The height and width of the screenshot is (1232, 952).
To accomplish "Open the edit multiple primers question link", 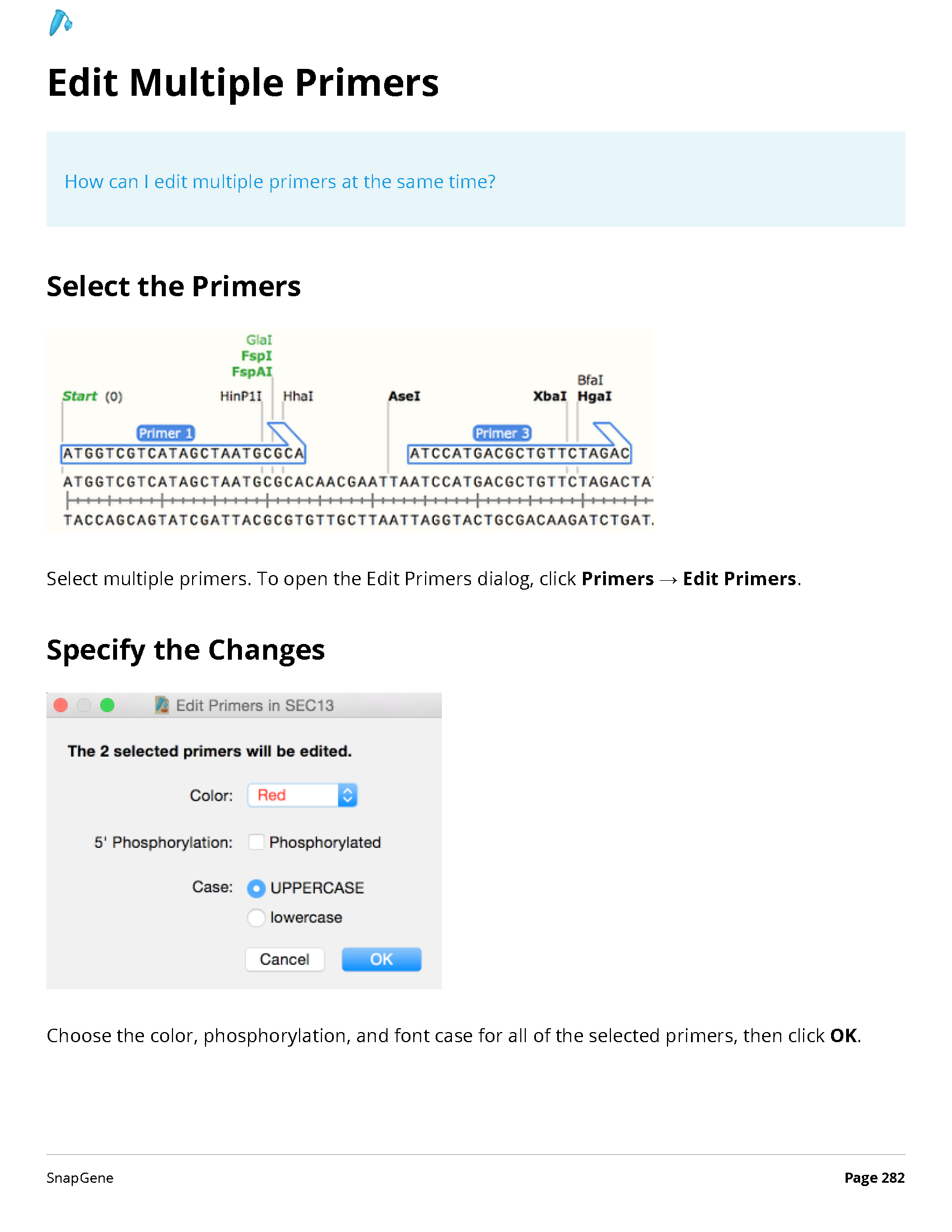I will pos(280,181).
